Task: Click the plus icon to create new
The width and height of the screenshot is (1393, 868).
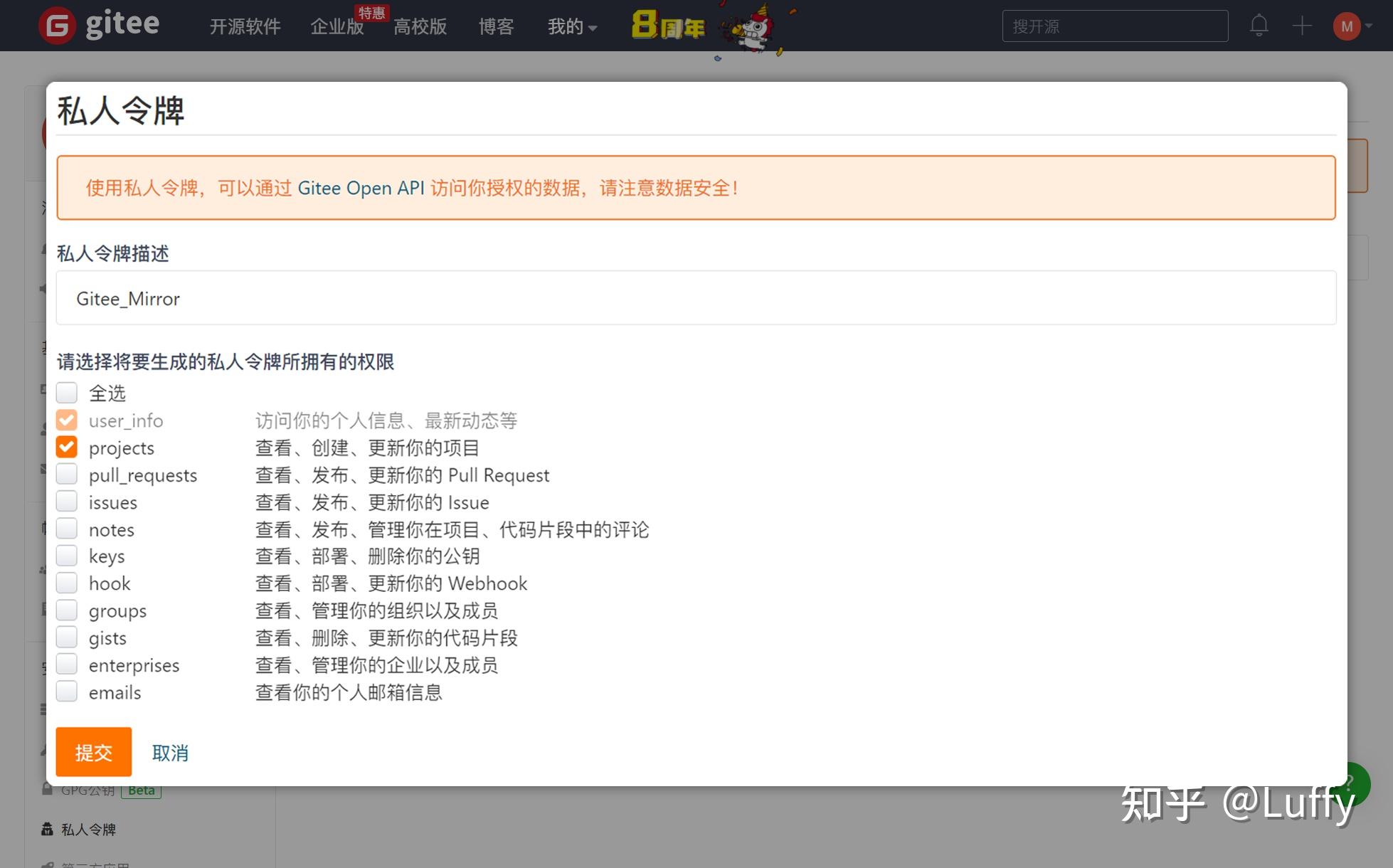Action: pyautogui.click(x=1302, y=25)
